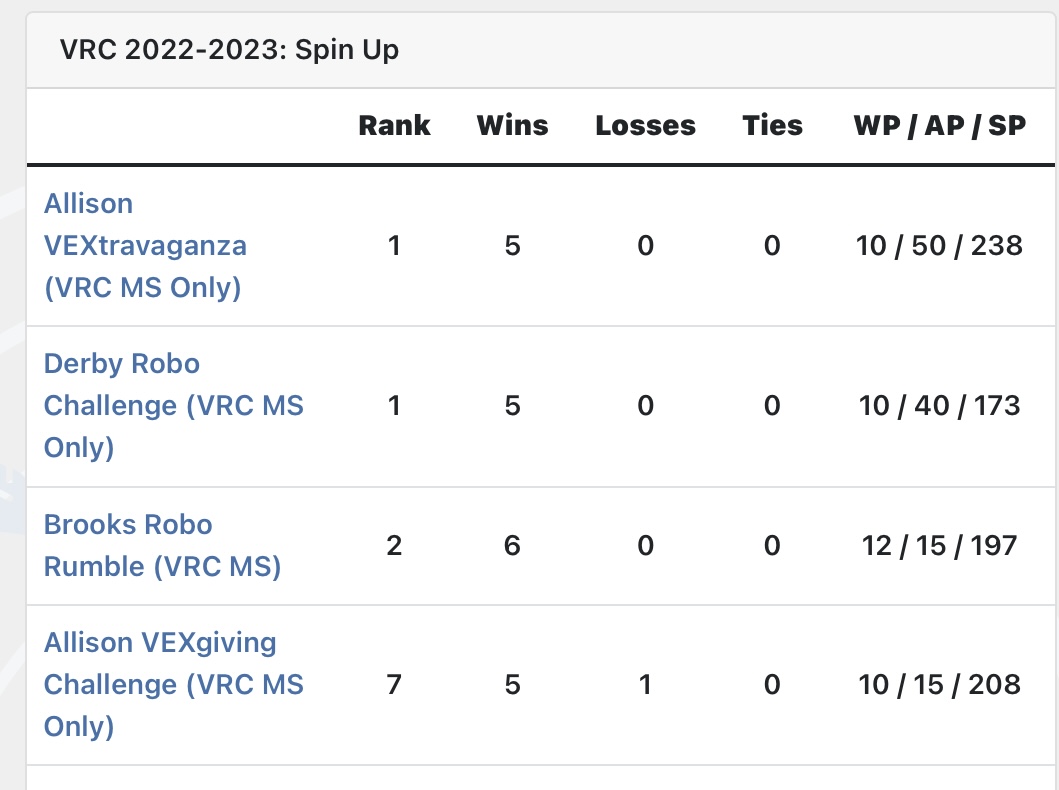The image size is (1059, 790).
Task: Select the VRC 2022-2023: Spin Up panel title
Action: coord(229,50)
